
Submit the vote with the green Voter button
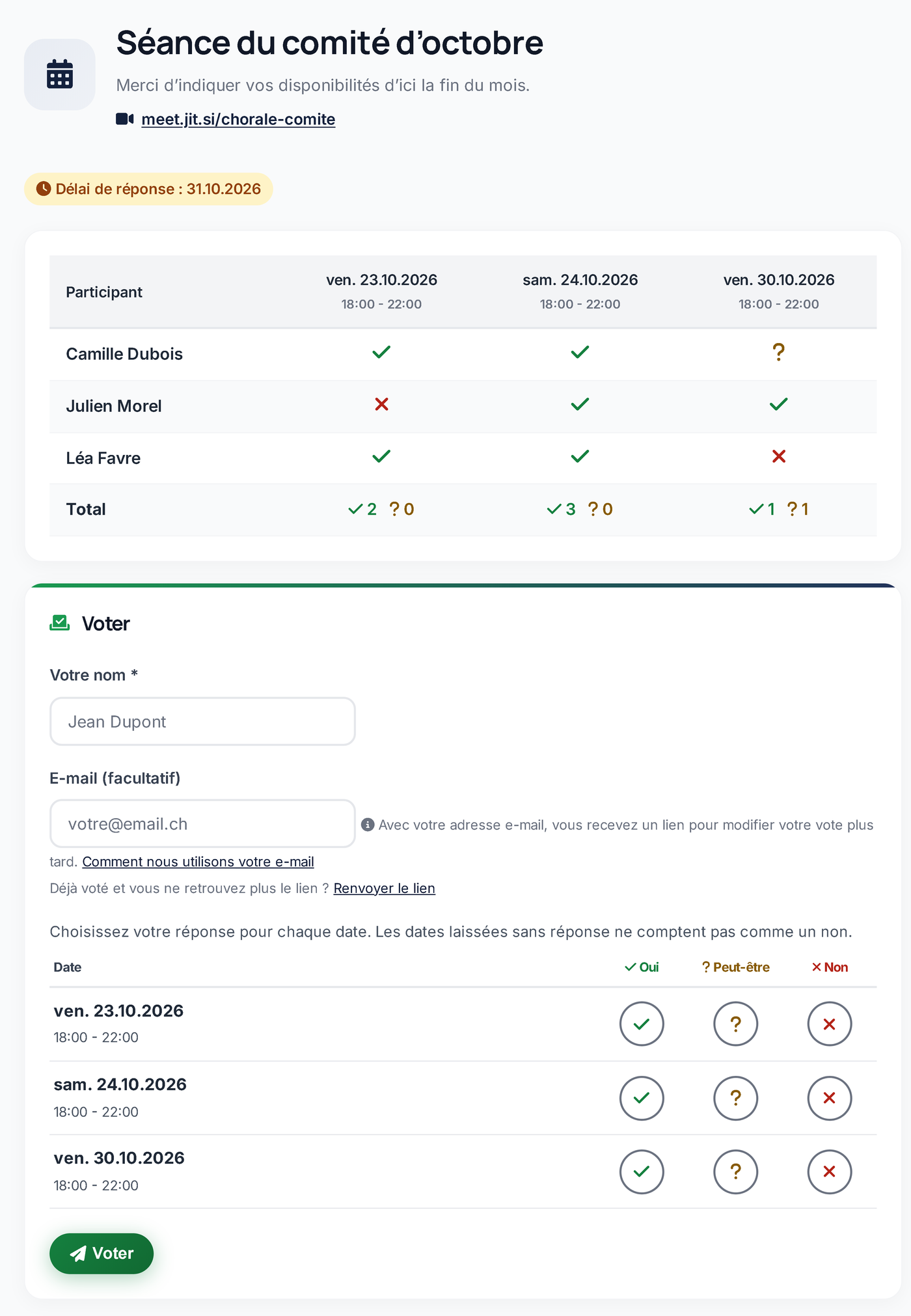pyautogui.click(x=102, y=1254)
